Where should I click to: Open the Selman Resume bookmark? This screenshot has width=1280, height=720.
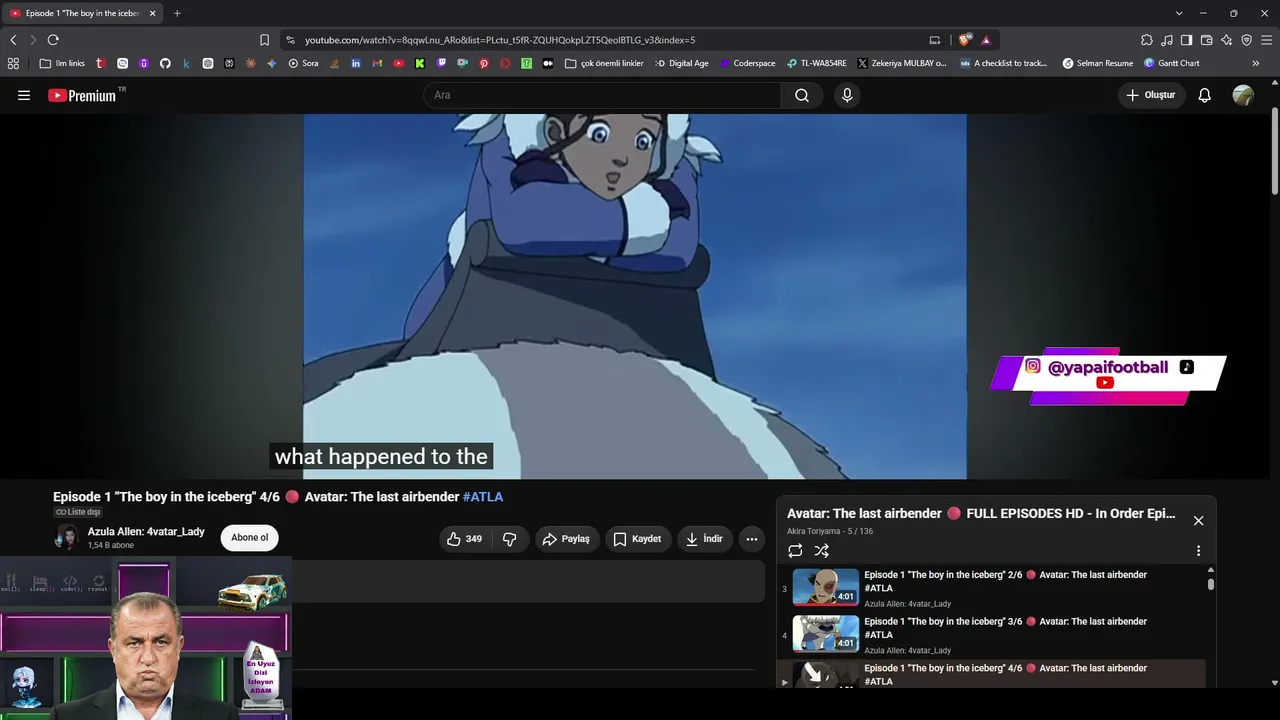click(1098, 63)
